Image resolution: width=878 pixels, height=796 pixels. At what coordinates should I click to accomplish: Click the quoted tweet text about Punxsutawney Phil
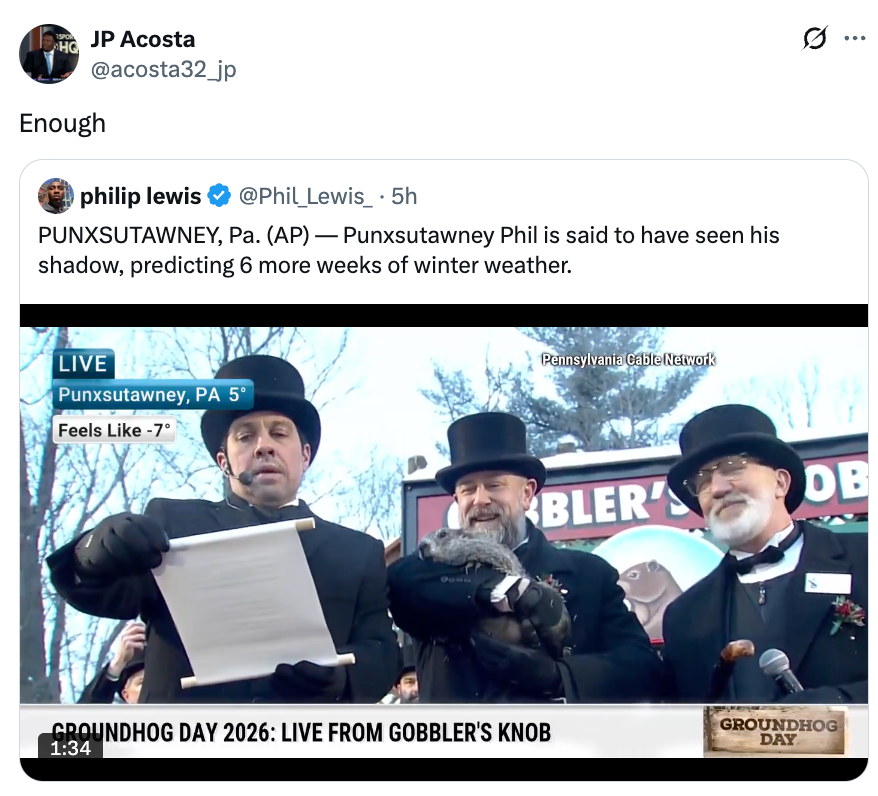(408, 250)
